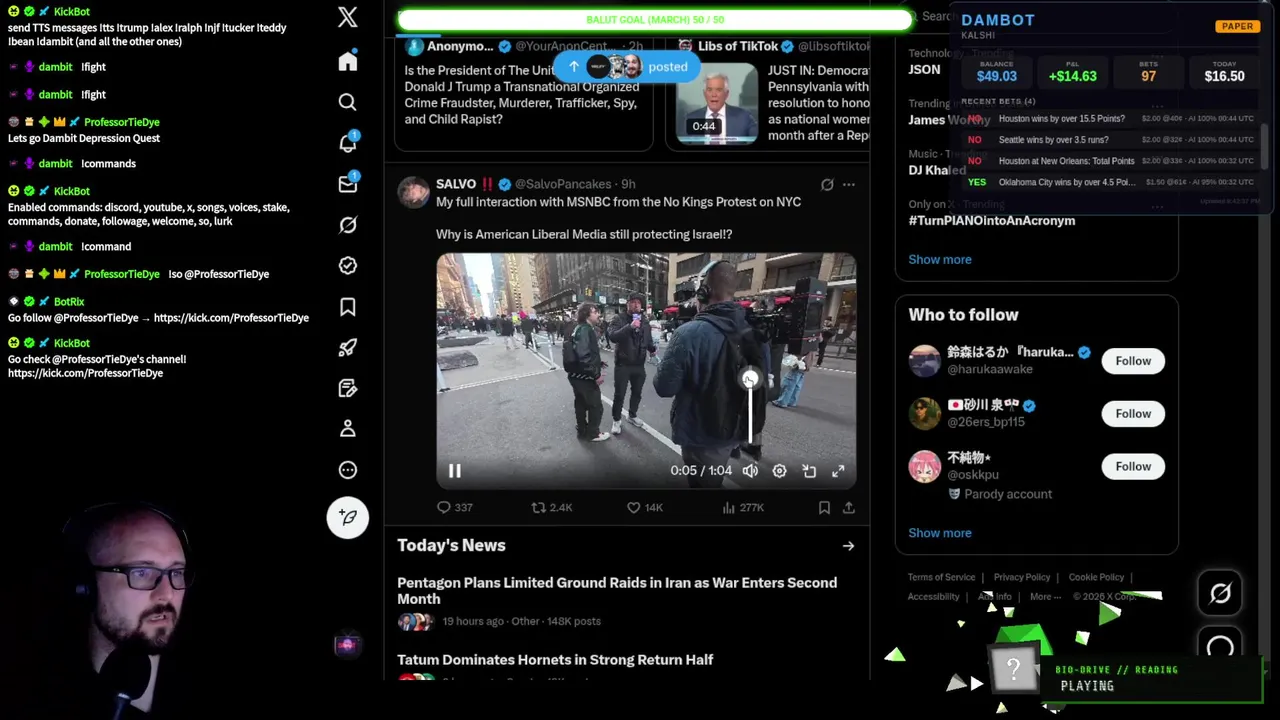Image resolution: width=1280 pixels, height=720 pixels.
Task: Open the More circle-dots sidebar icon
Action: (x=347, y=470)
